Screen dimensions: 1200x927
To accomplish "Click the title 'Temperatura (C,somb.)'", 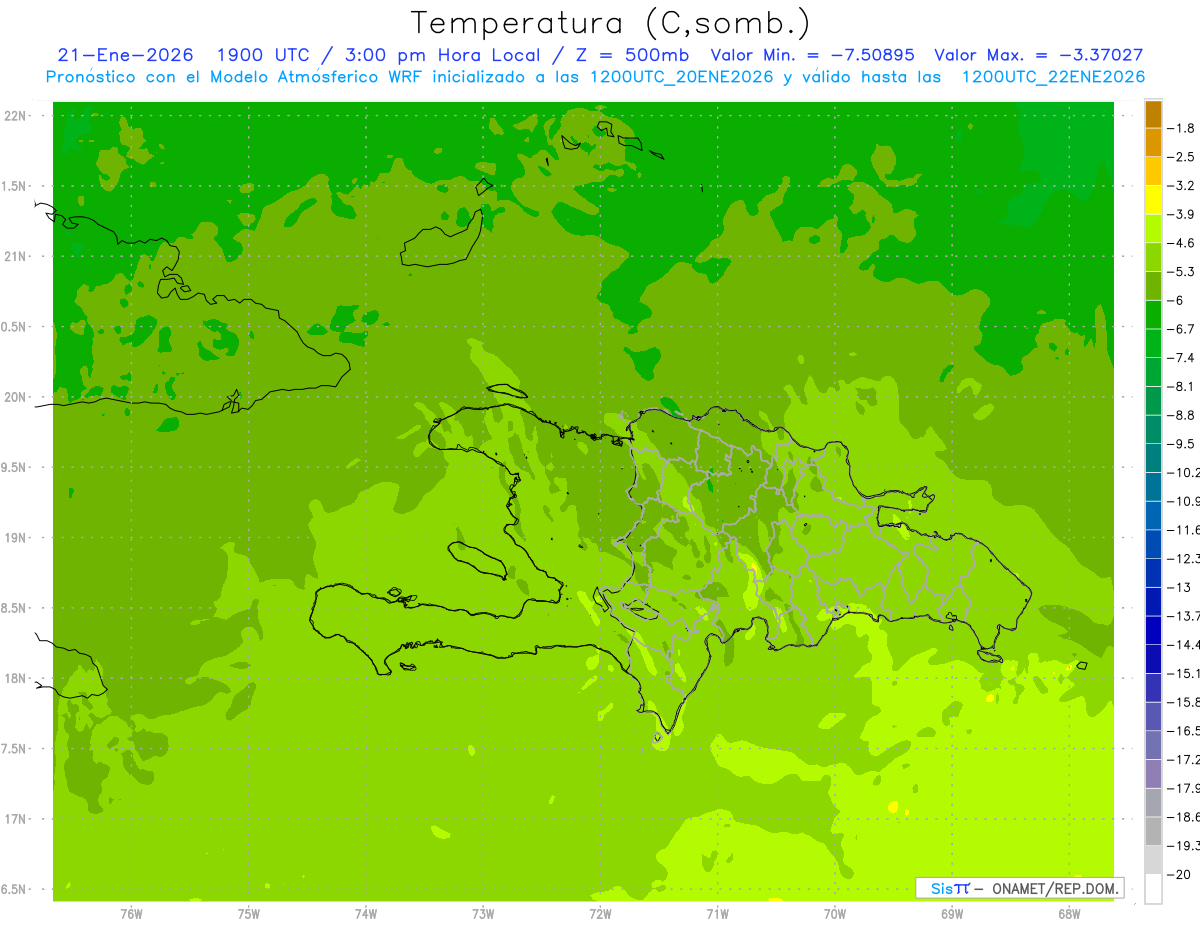I will pos(610,23).
